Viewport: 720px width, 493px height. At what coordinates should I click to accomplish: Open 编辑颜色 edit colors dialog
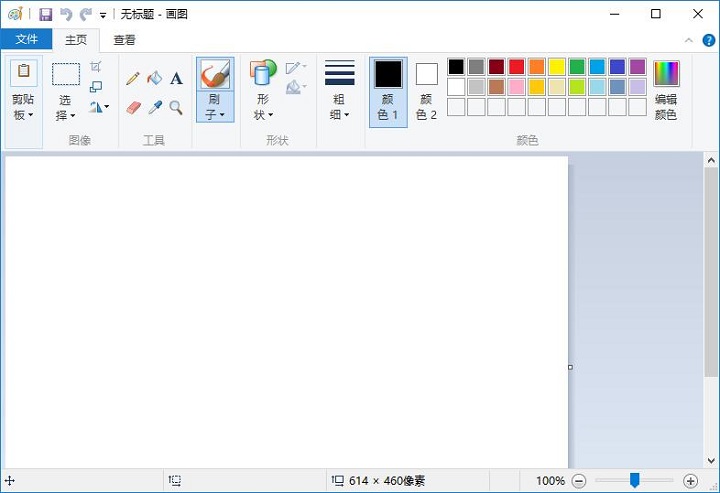(666, 91)
